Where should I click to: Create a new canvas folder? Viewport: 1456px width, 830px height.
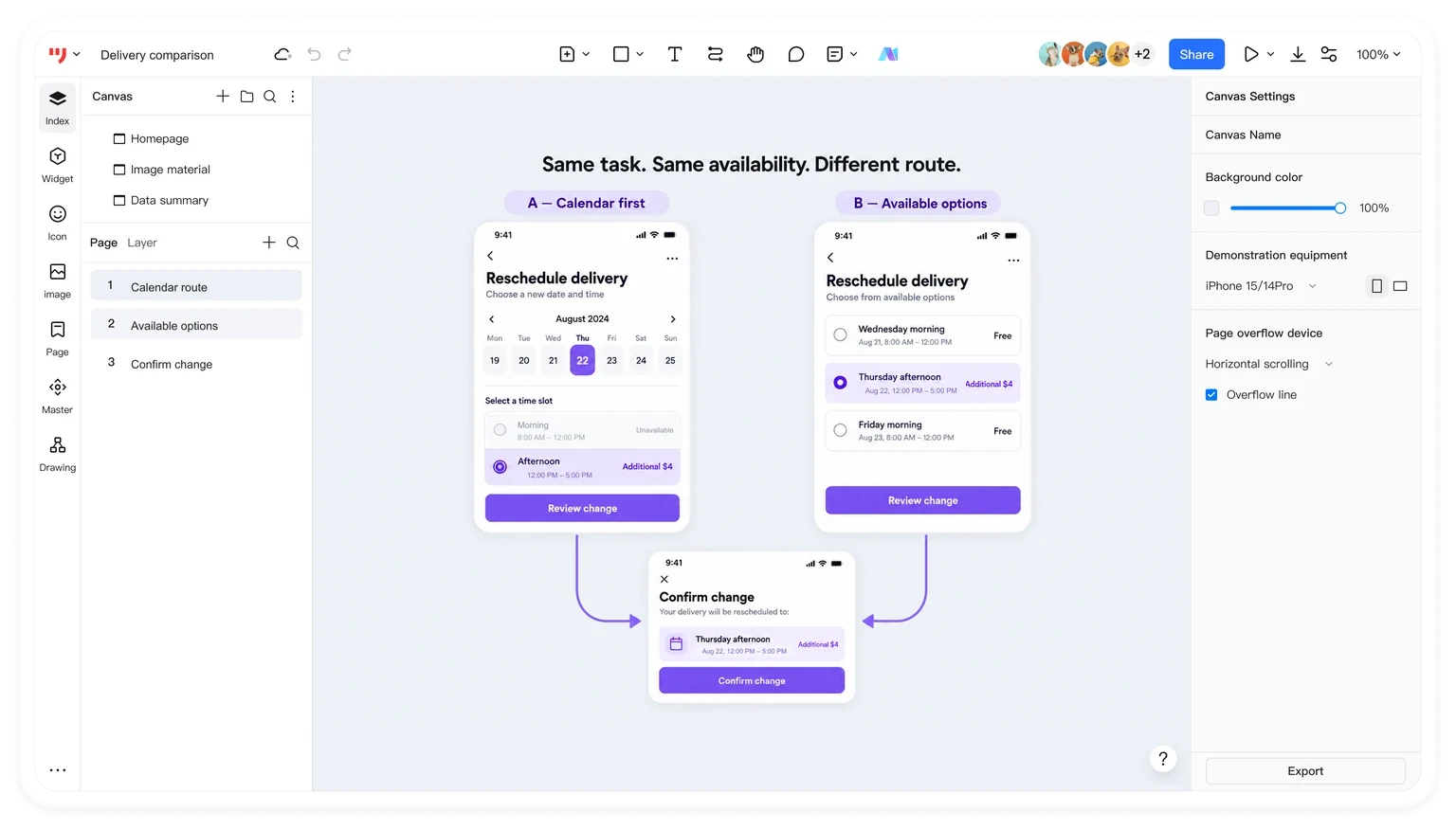246,96
